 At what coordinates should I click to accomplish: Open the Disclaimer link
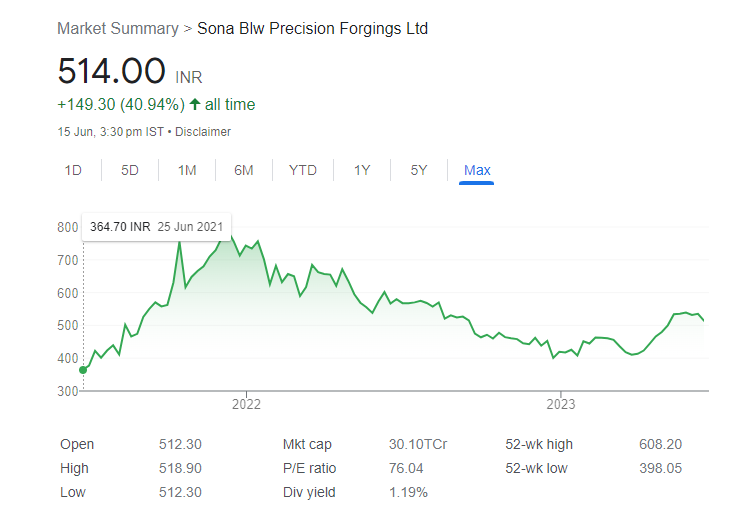(x=204, y=131)
